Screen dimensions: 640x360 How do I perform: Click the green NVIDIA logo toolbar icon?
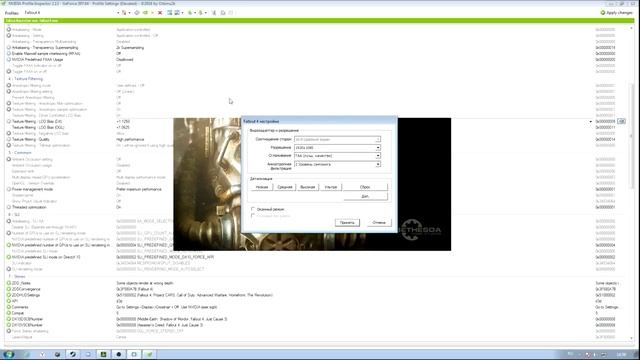[146, 13]
